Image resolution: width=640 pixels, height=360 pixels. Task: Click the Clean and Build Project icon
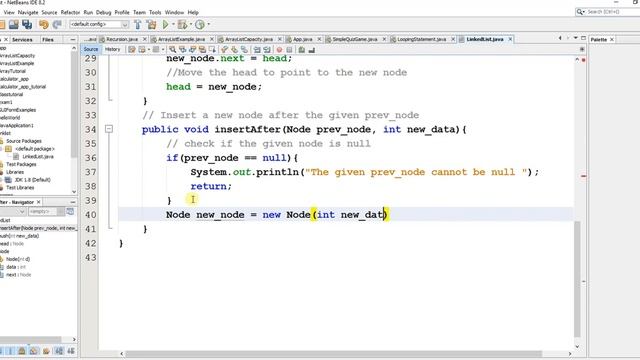[x=151, y=24]
